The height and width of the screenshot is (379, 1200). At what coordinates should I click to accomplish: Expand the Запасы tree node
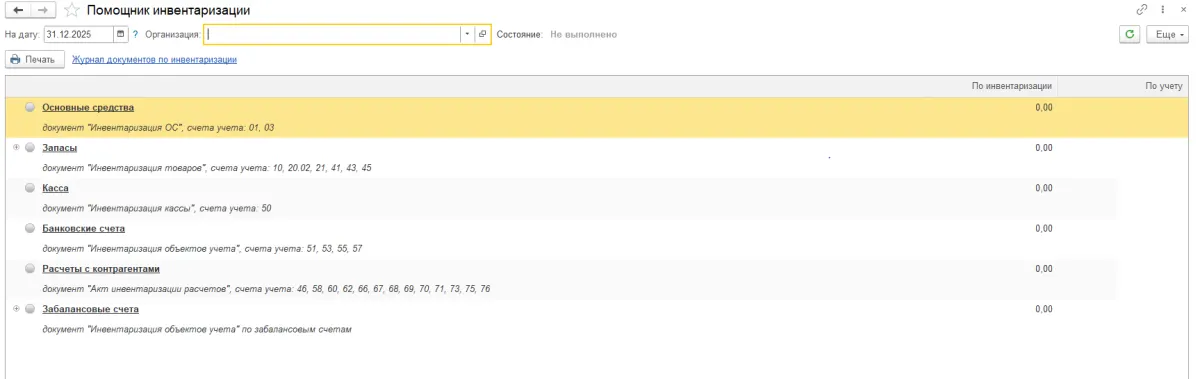(x=16, y=148)
